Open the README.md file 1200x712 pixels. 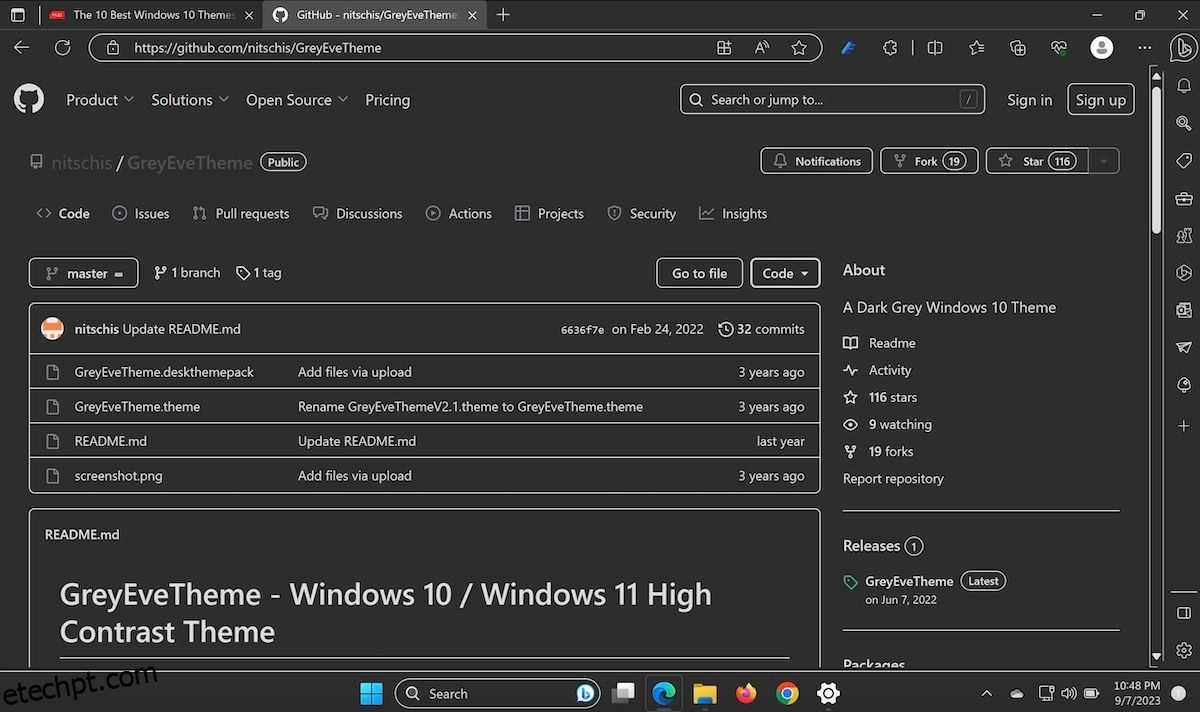[110, 440]
